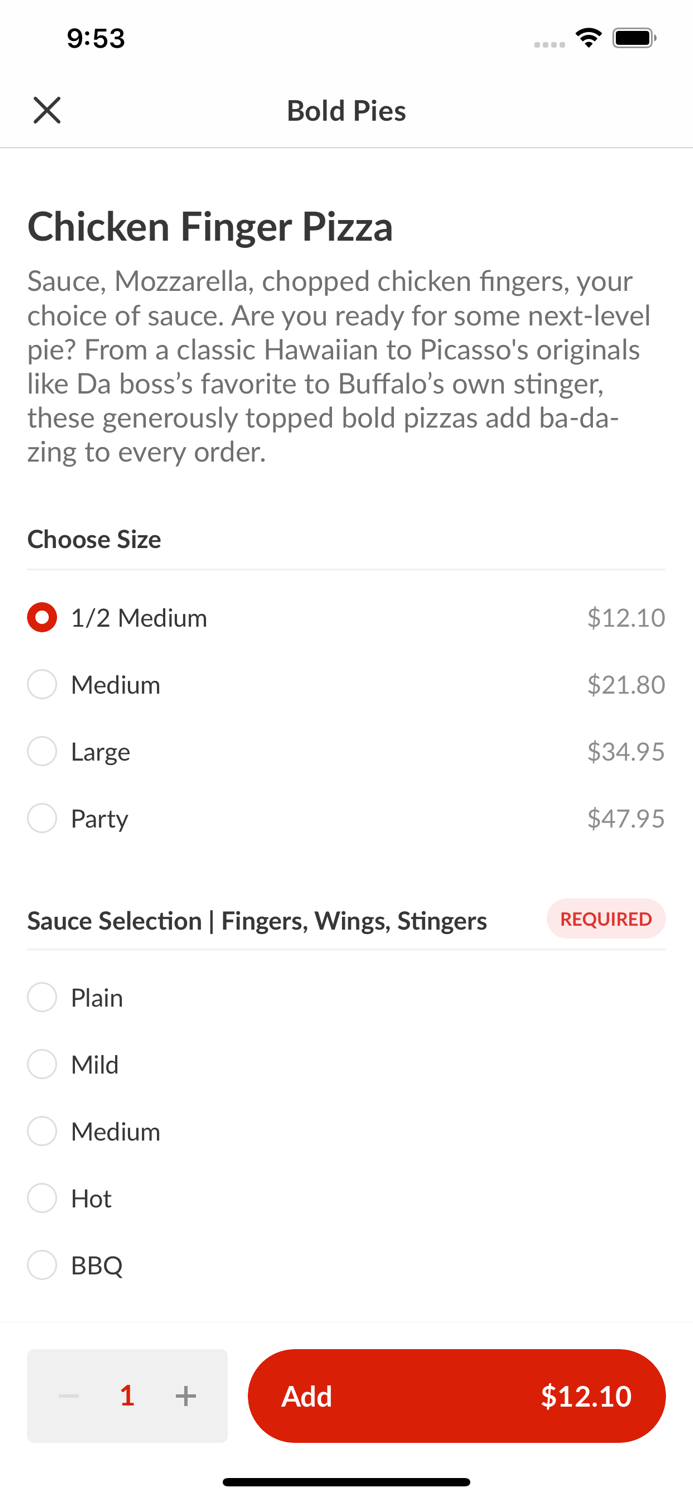Tap the cellular signal dots icon
The image size is (693, 1500).
point(548,41)
